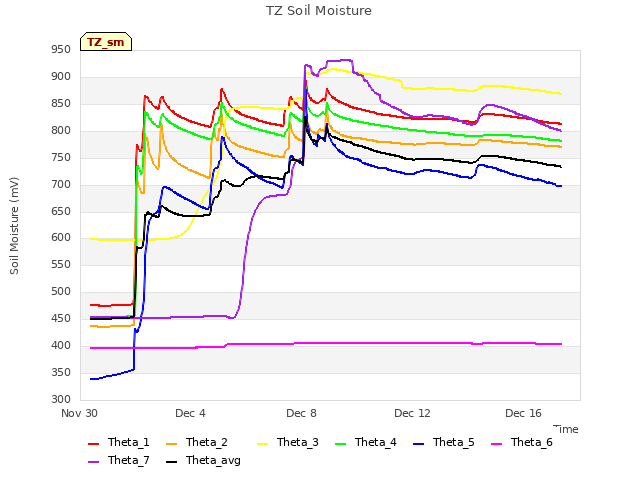640x480 pixels.
Task: Click the Theta_avg legend entry
Action: point(203,460)
